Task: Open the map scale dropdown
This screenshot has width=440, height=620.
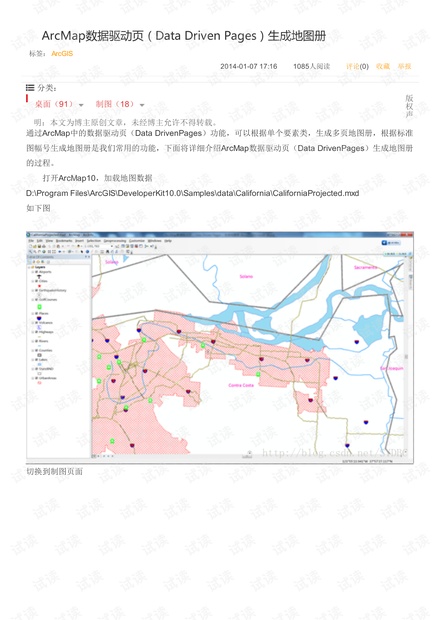Action: click(x=112, y=246)
